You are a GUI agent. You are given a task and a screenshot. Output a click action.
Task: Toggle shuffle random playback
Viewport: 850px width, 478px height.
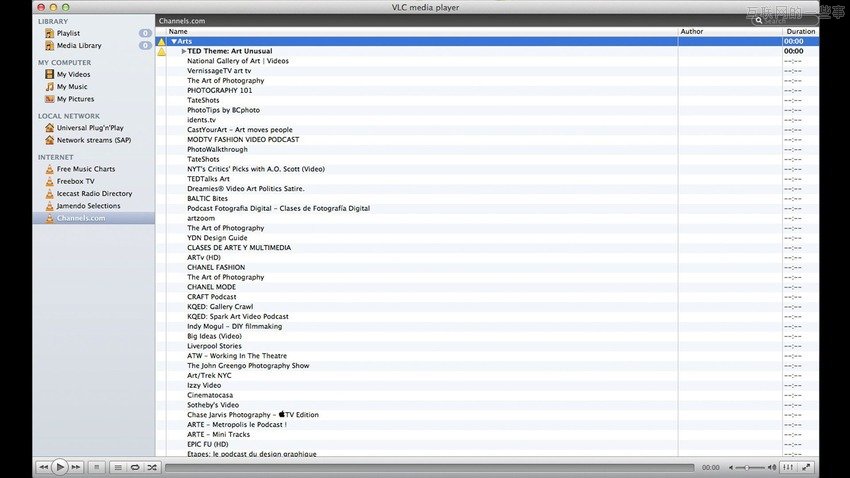pyautogui.click(x=152, y=467)
